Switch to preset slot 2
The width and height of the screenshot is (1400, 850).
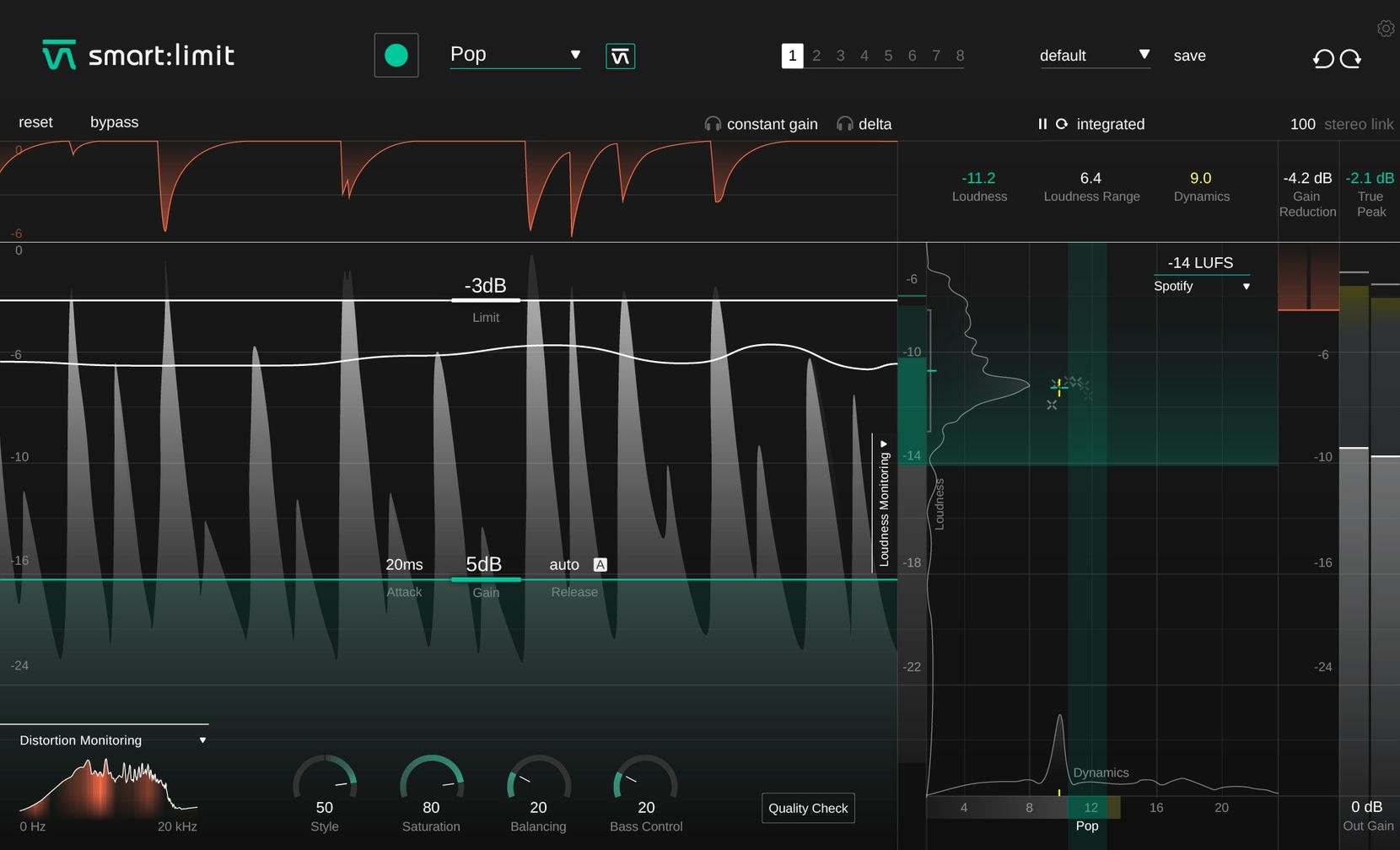tap(816, 56)
